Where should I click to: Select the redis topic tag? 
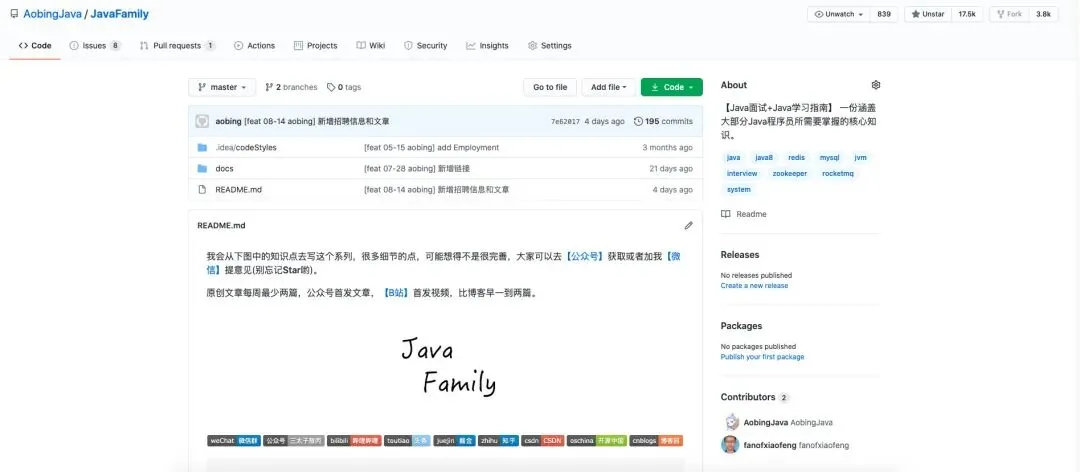796,158
